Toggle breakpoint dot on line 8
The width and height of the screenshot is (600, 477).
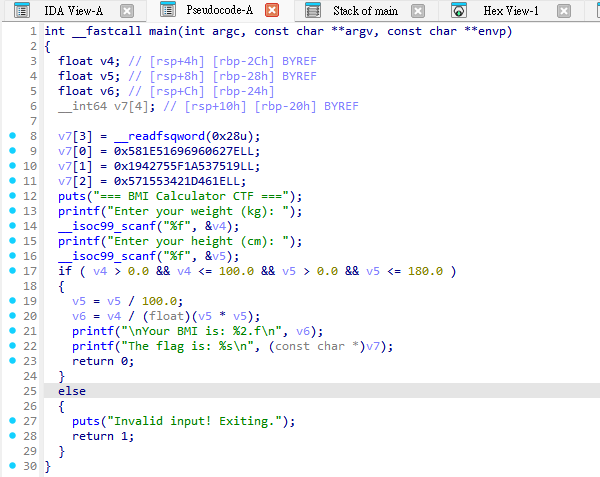pos(13,135)
